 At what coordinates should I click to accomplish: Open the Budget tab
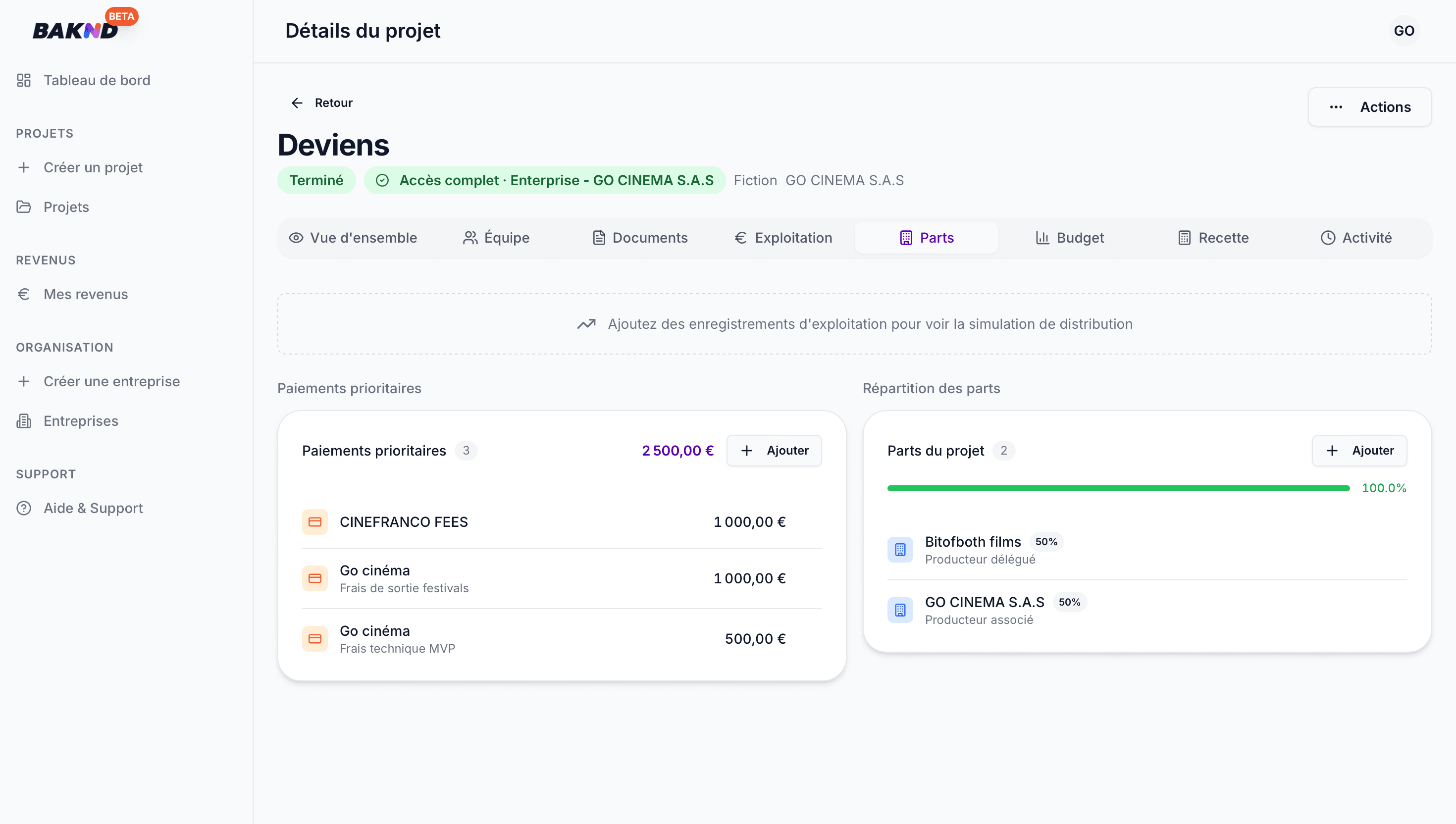coord(1070,238)
